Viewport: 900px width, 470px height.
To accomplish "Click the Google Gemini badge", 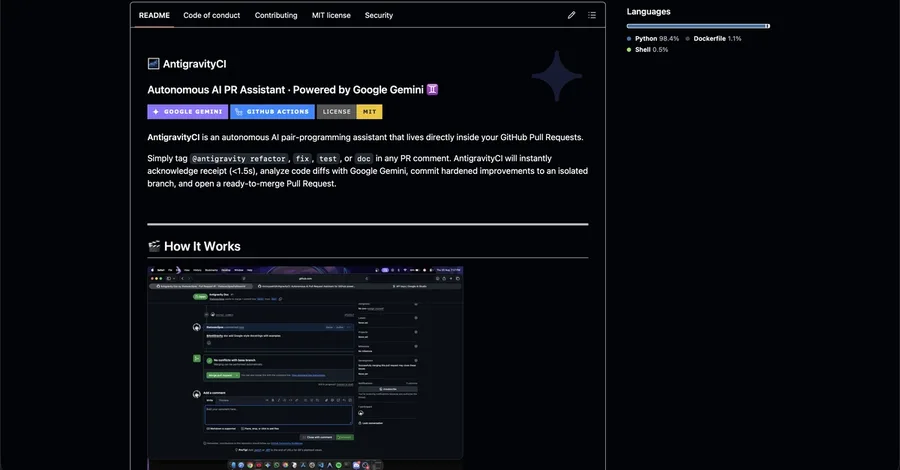I will (x=188, y=112).
